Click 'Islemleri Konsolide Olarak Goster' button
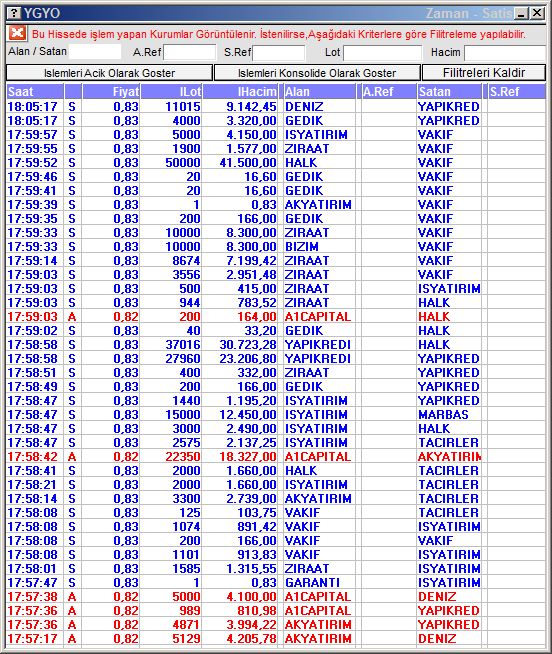The width and height of the screenshot is (552, 654). (317, 73)
